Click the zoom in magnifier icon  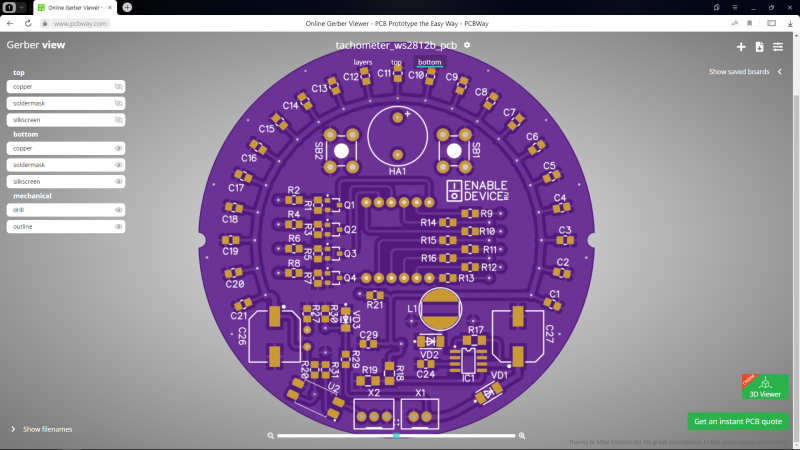point(522,436)
